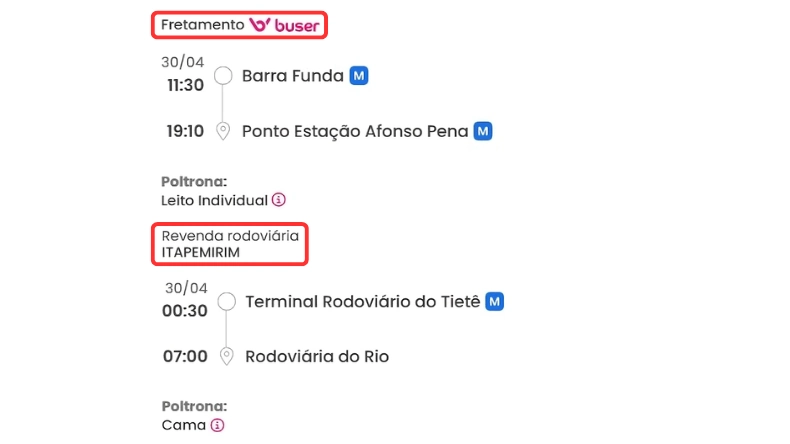Open info icon next to Cama
The width and height of the screenshot is (790, 444).
click(x=217, y=425)
